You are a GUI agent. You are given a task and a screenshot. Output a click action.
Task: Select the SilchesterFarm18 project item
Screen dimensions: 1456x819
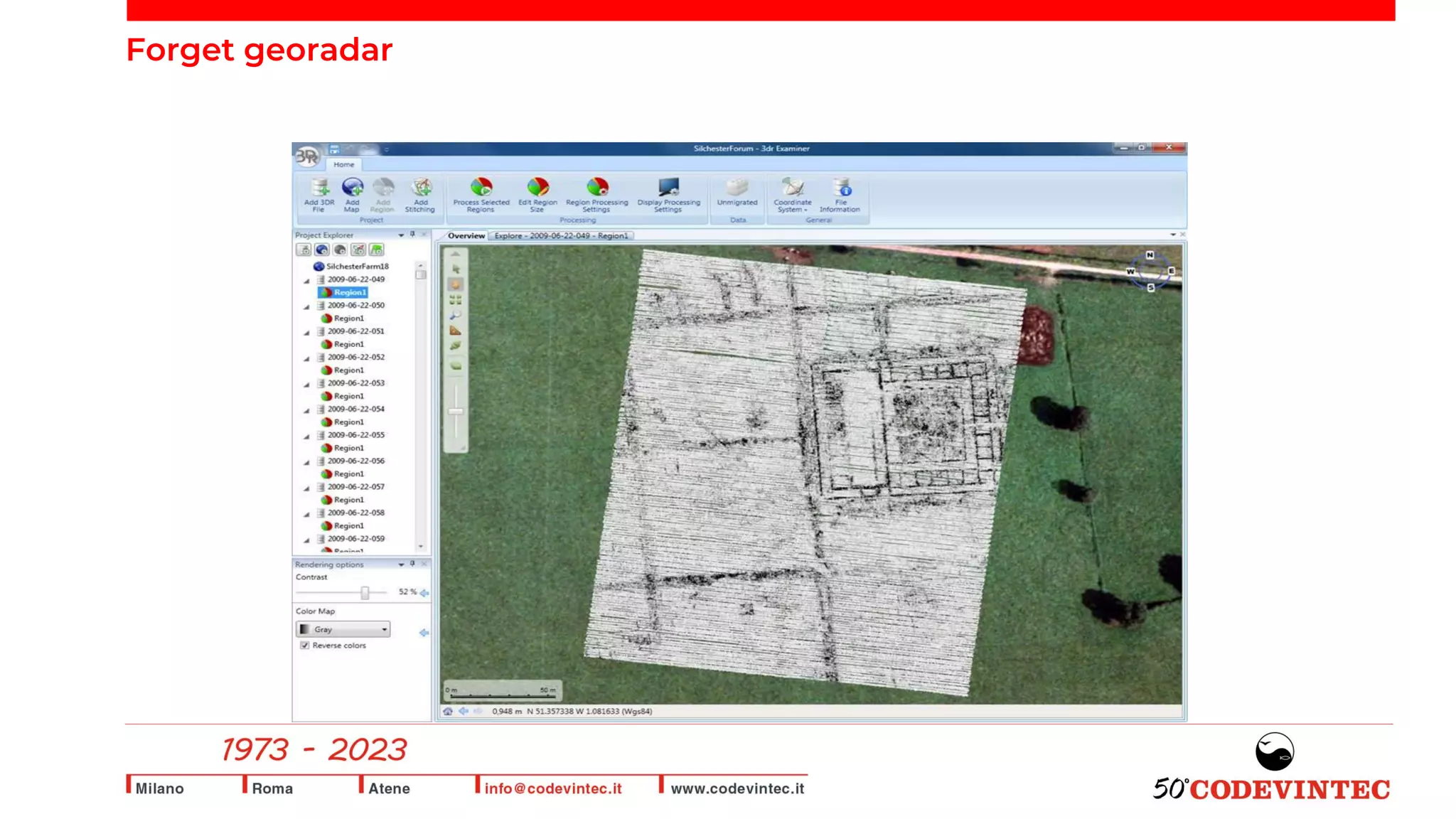coord(357,266)
